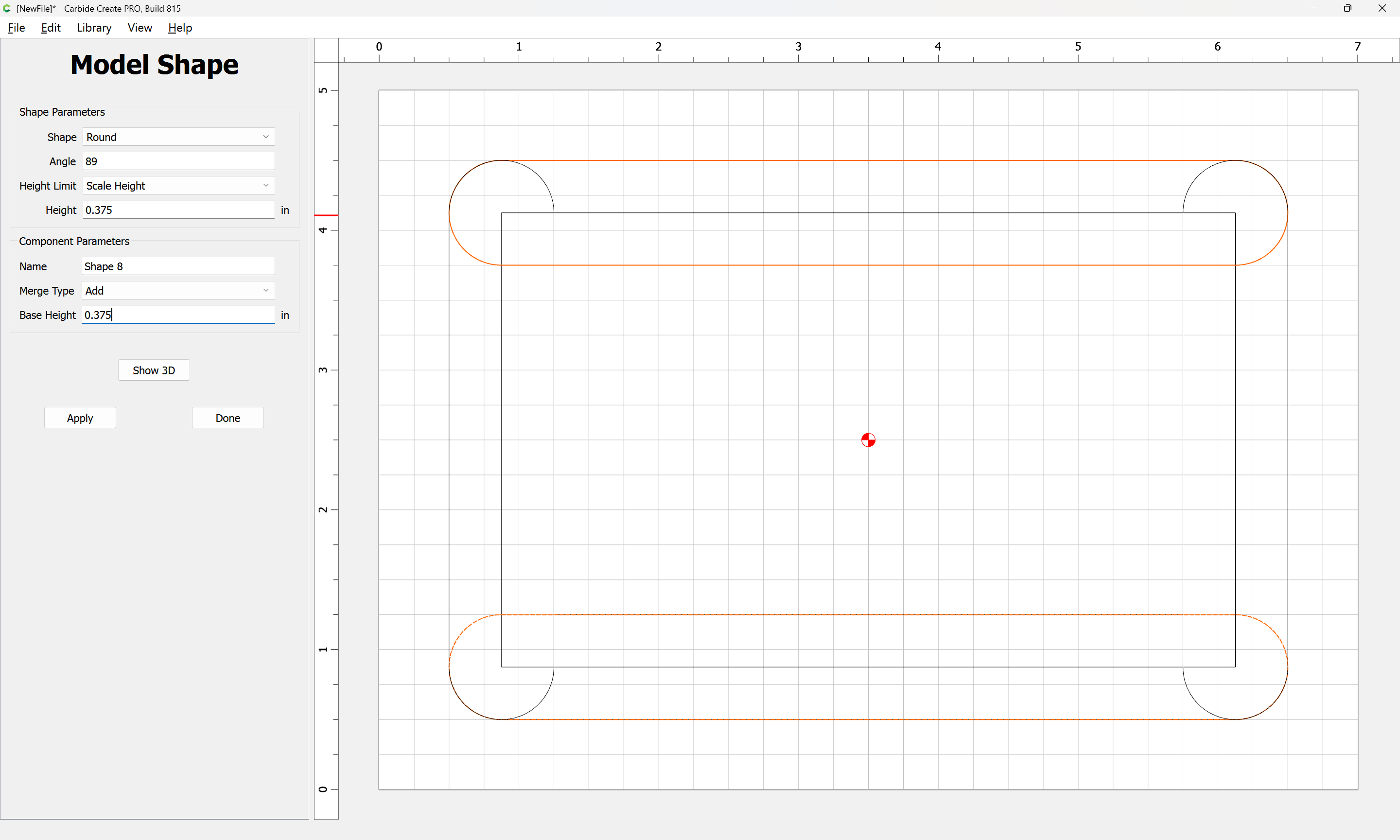Click the Show 3D button
Image resolution: width=1400 pixels, height=840 pixels.
(154, 370)
